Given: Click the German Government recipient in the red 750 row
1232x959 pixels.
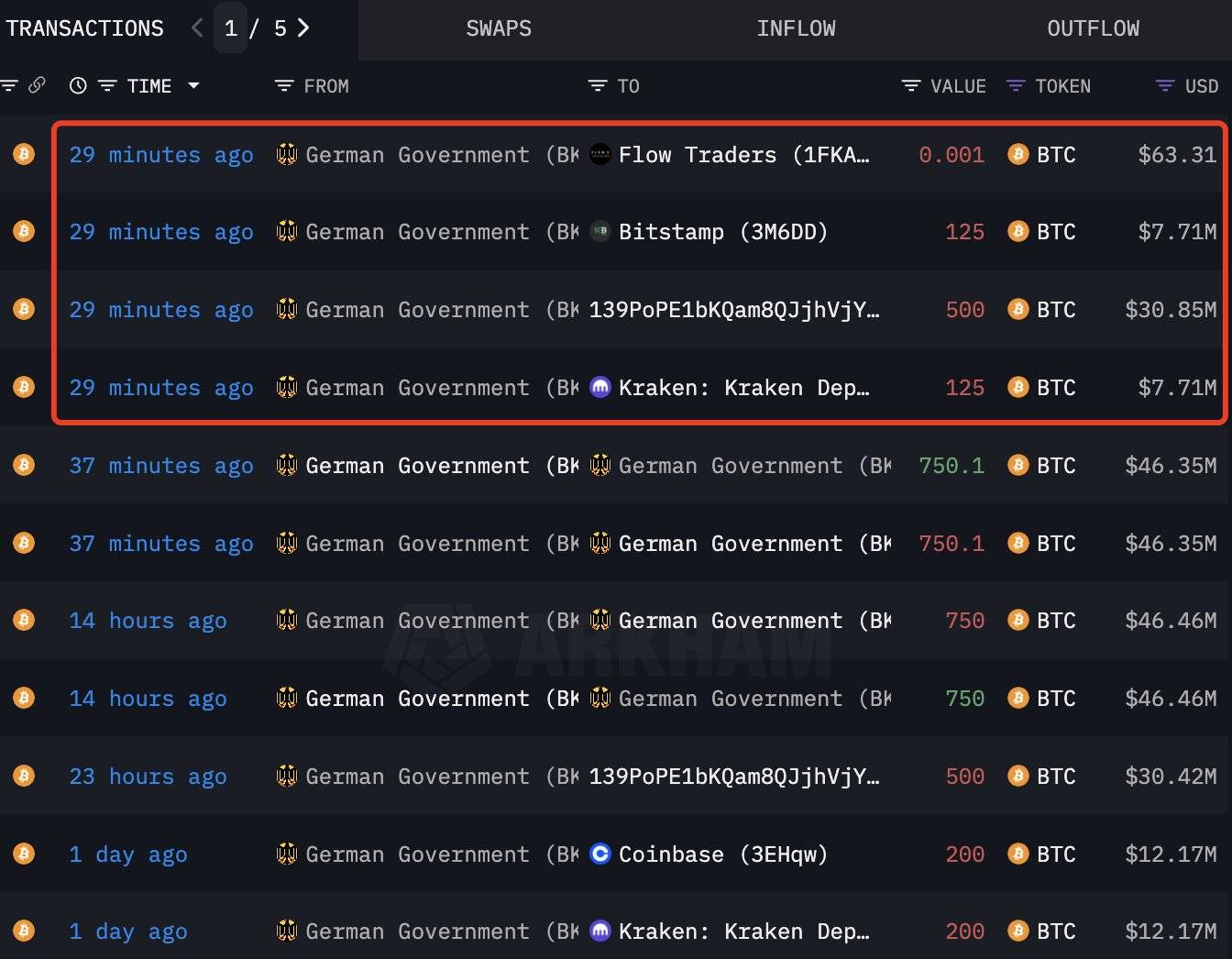Looking at the screenshot, I should [754, 621].
